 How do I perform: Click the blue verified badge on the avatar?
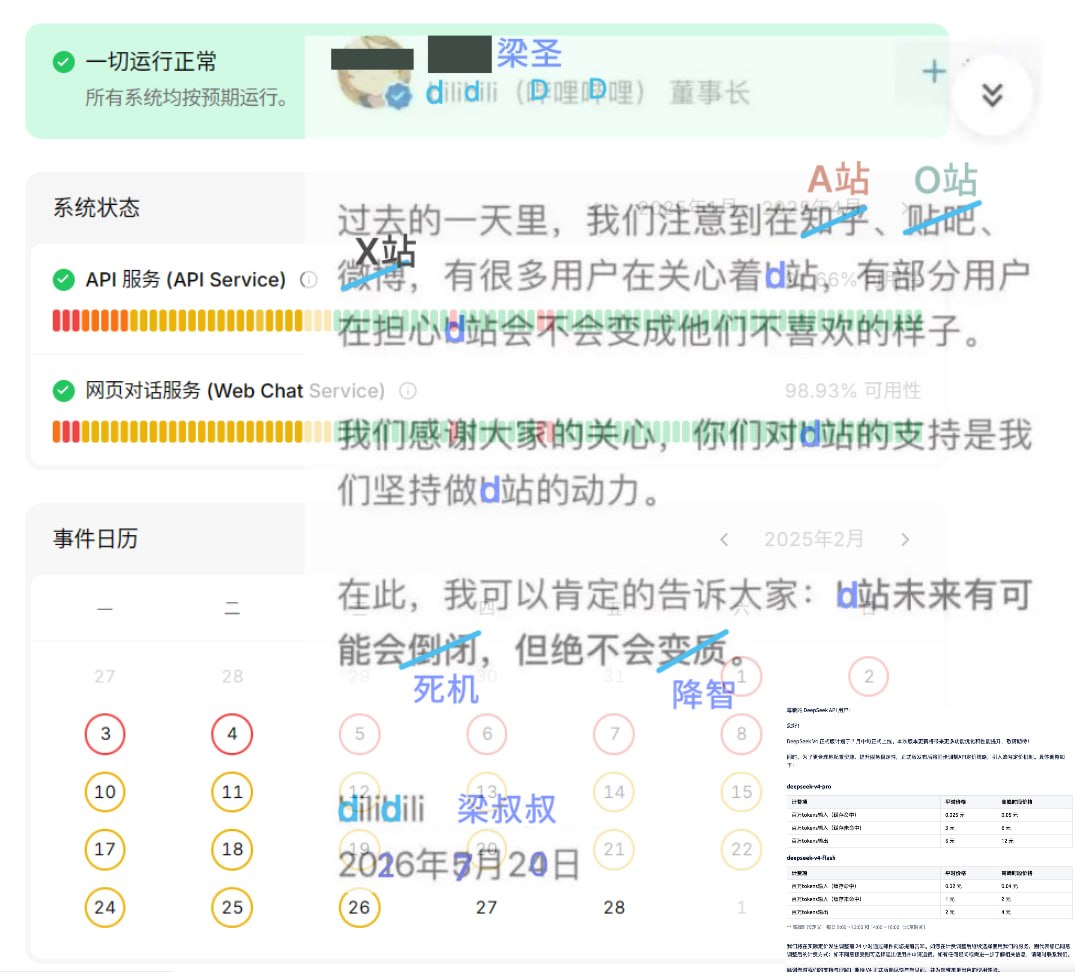(398, 95)
